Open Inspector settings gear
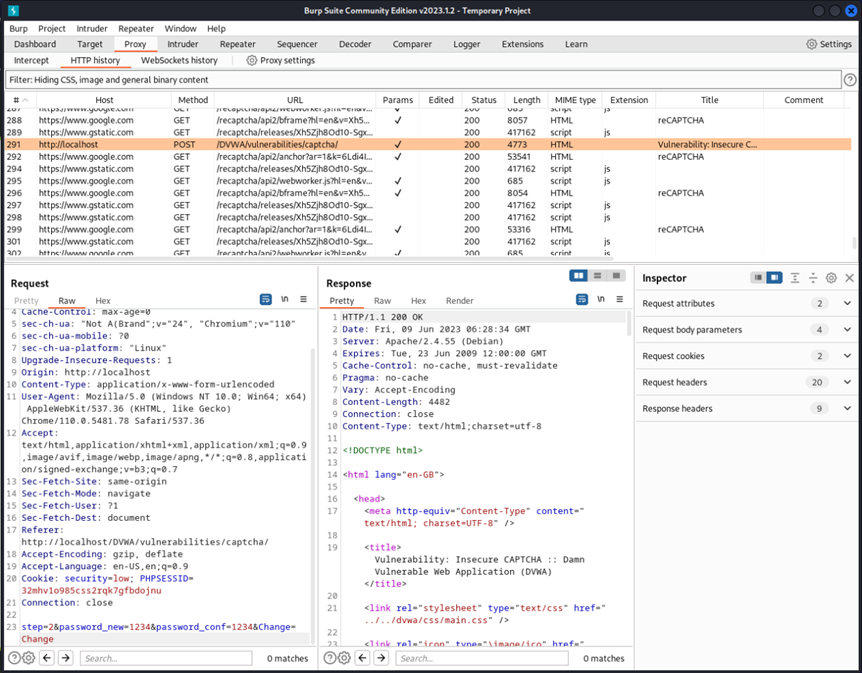Screen dimensions: 862x673 point(831,278)
